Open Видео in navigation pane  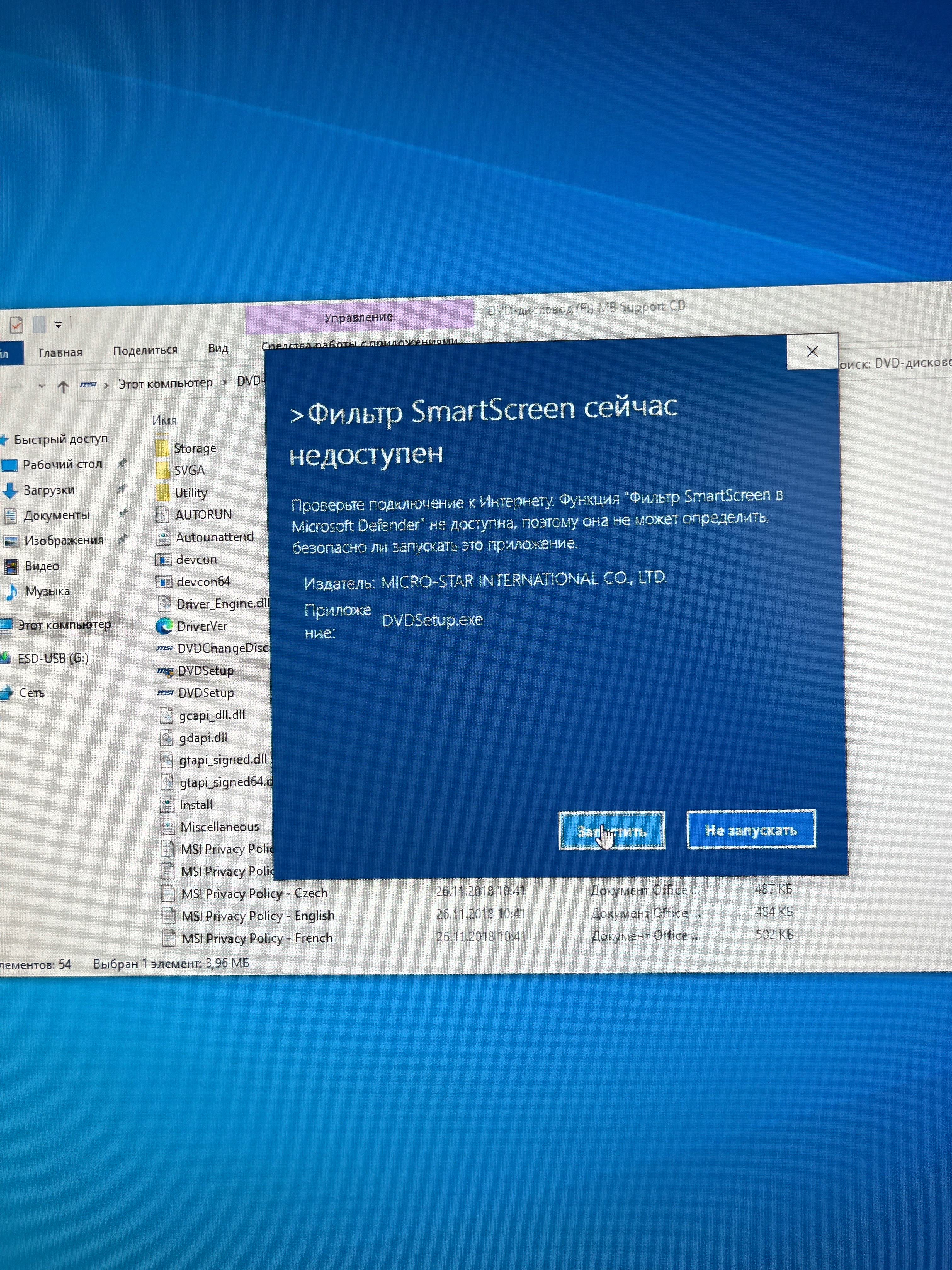(42, 566)
